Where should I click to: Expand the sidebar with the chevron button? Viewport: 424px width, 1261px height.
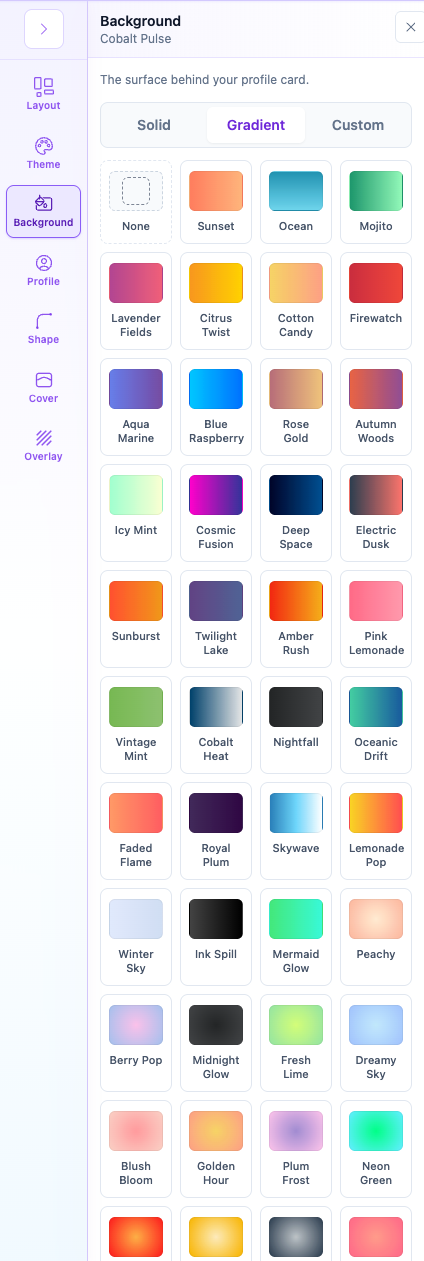[44, 29]
